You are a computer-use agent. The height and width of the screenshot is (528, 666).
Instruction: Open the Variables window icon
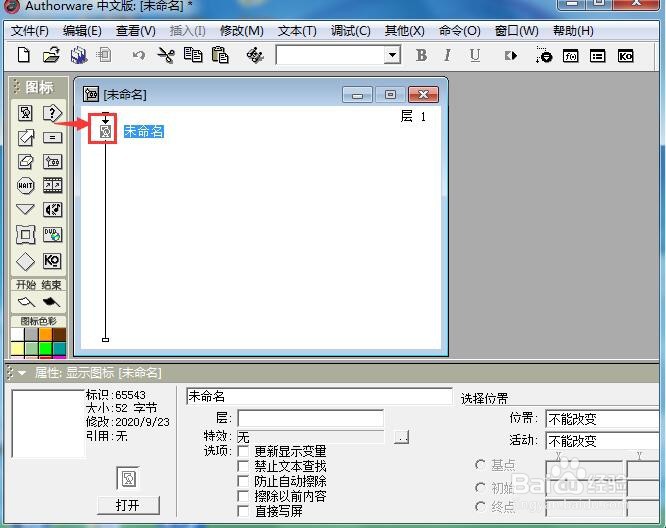[x=598, y=56]
